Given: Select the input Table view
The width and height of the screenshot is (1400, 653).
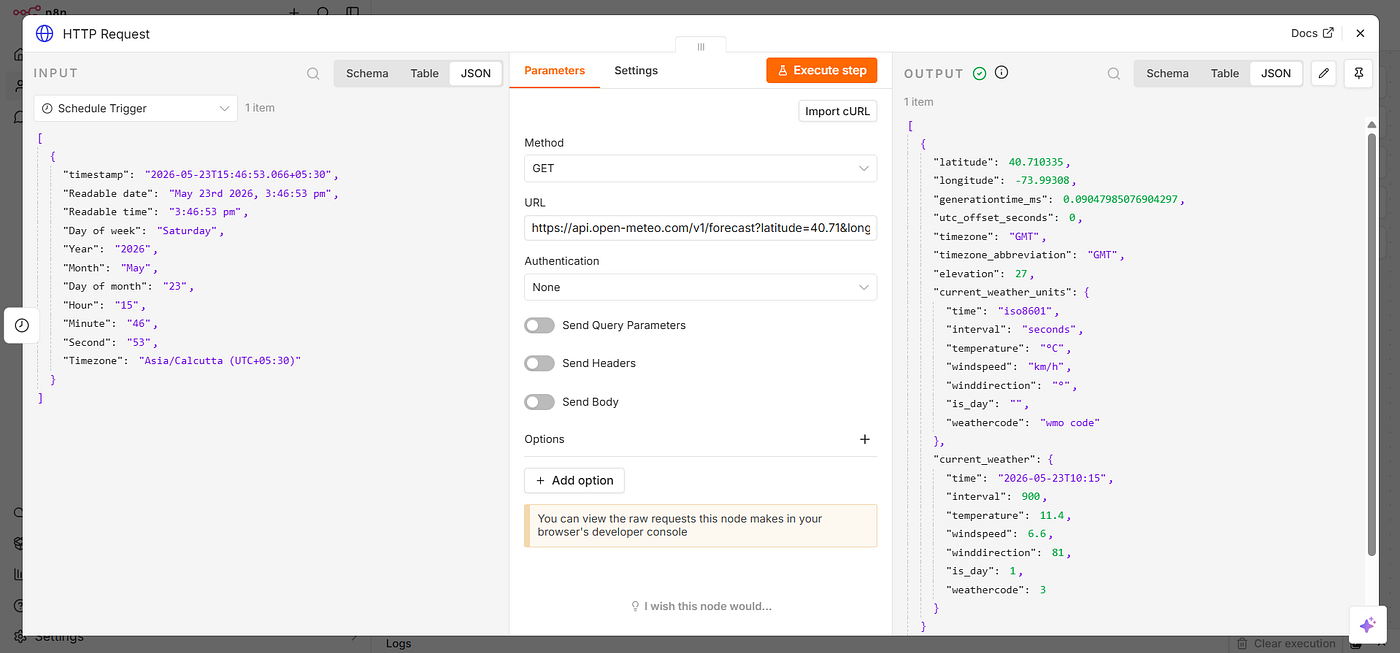Looking at the screenshot, I should [425, 73].
